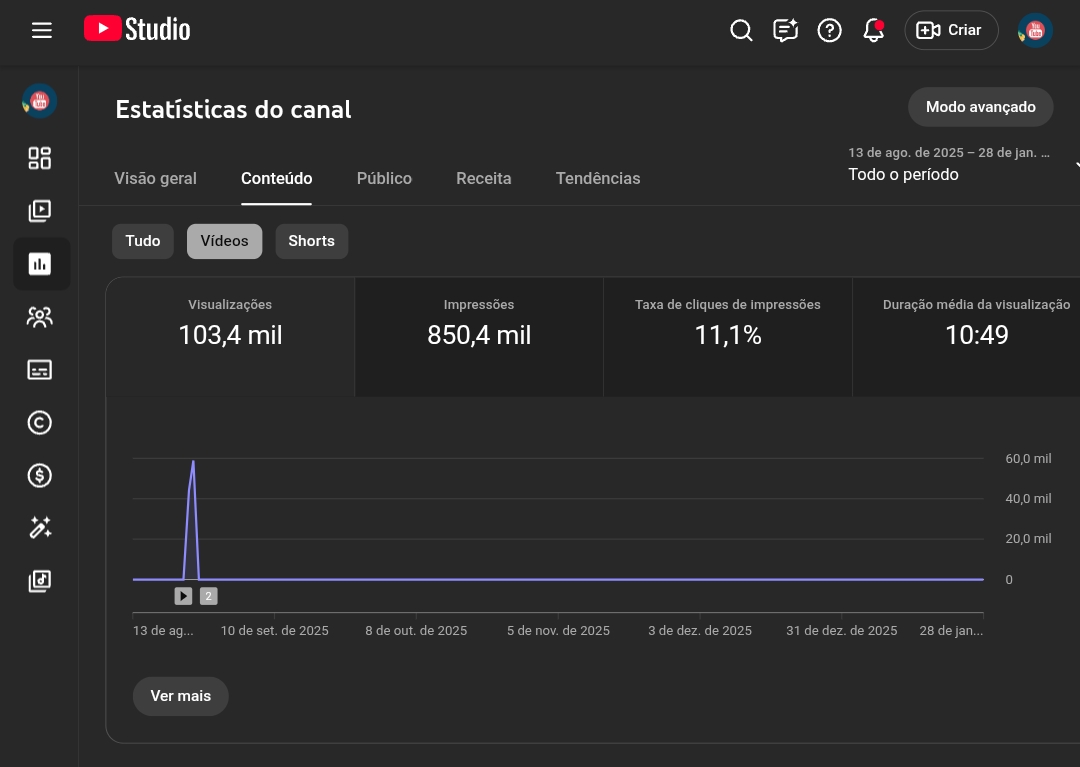Open Dashboard icon in sidebar
This screenshot has width=1080, height=767.
(40, 158)
